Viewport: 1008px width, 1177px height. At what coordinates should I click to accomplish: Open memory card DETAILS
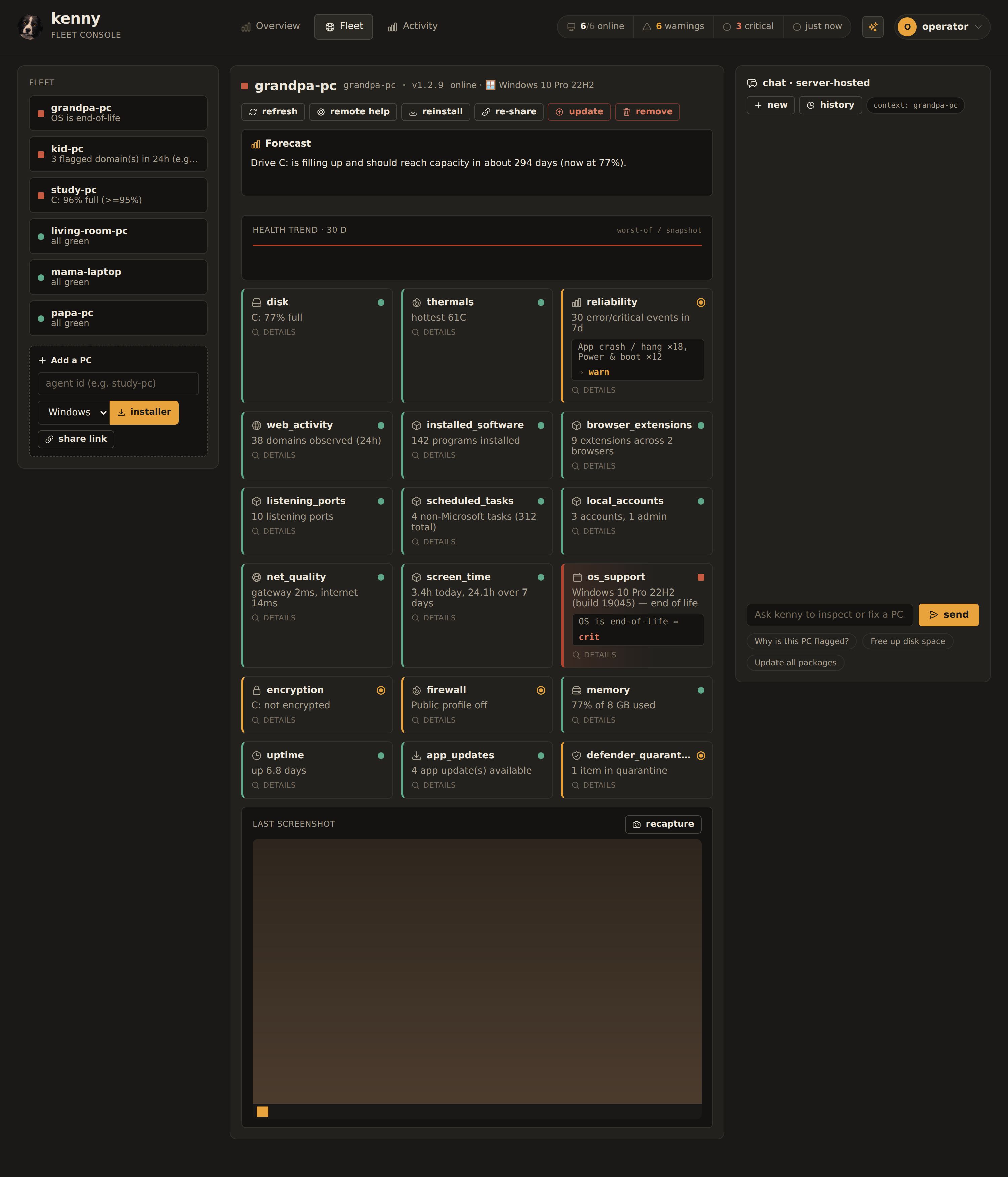593,720
